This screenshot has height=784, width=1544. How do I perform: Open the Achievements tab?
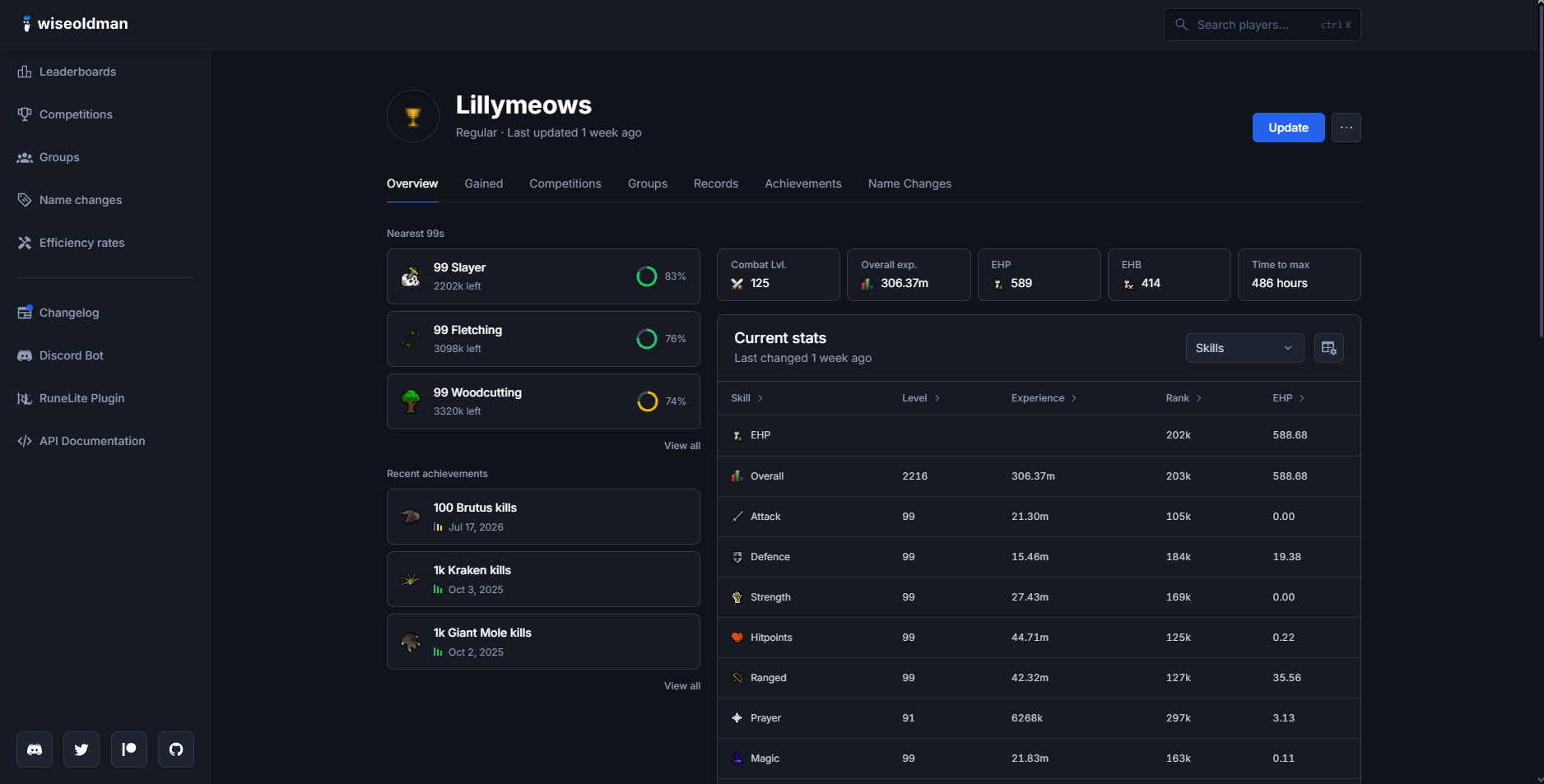[x=803, y=183]
